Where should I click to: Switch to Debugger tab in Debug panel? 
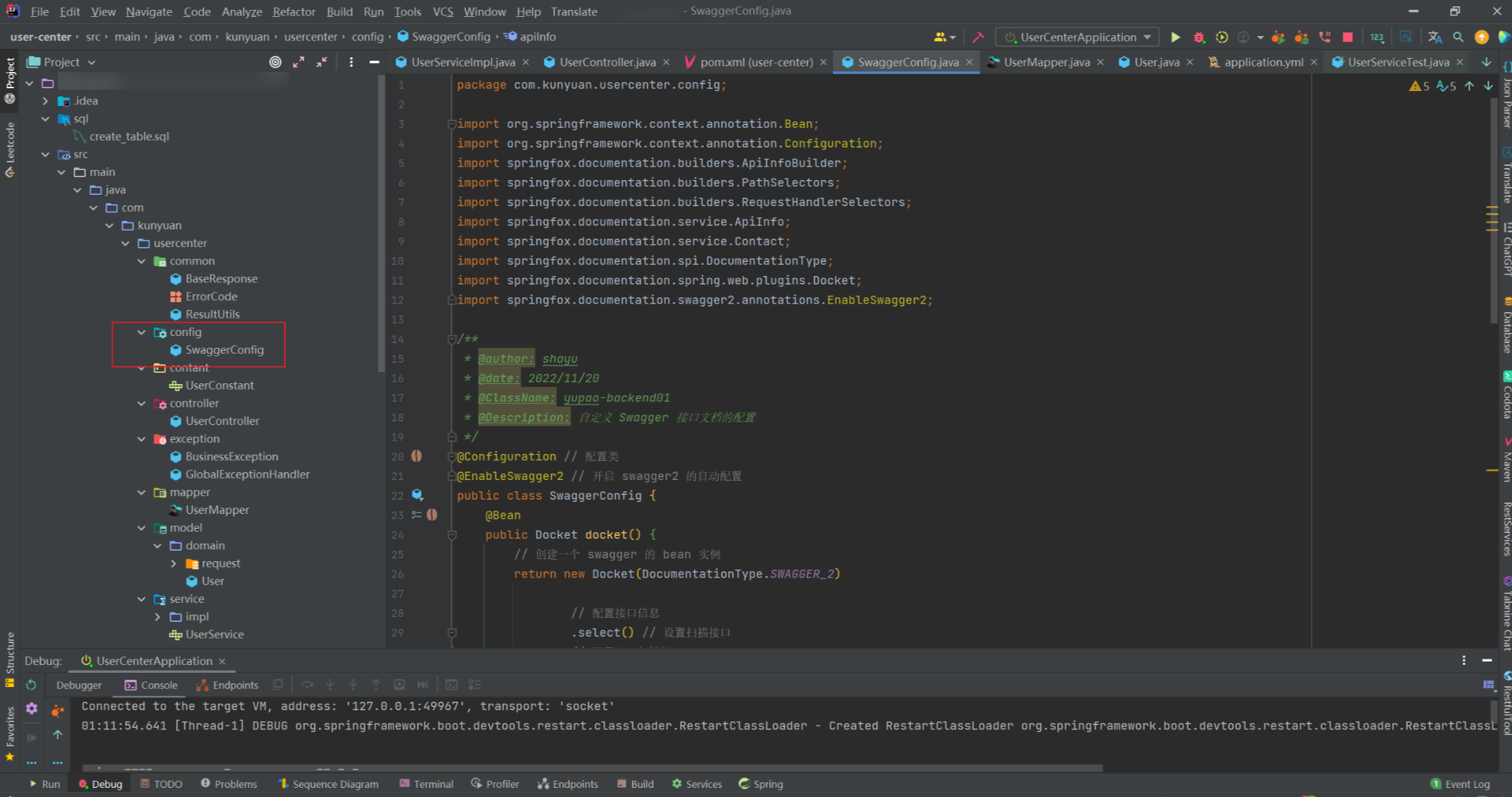78,685
